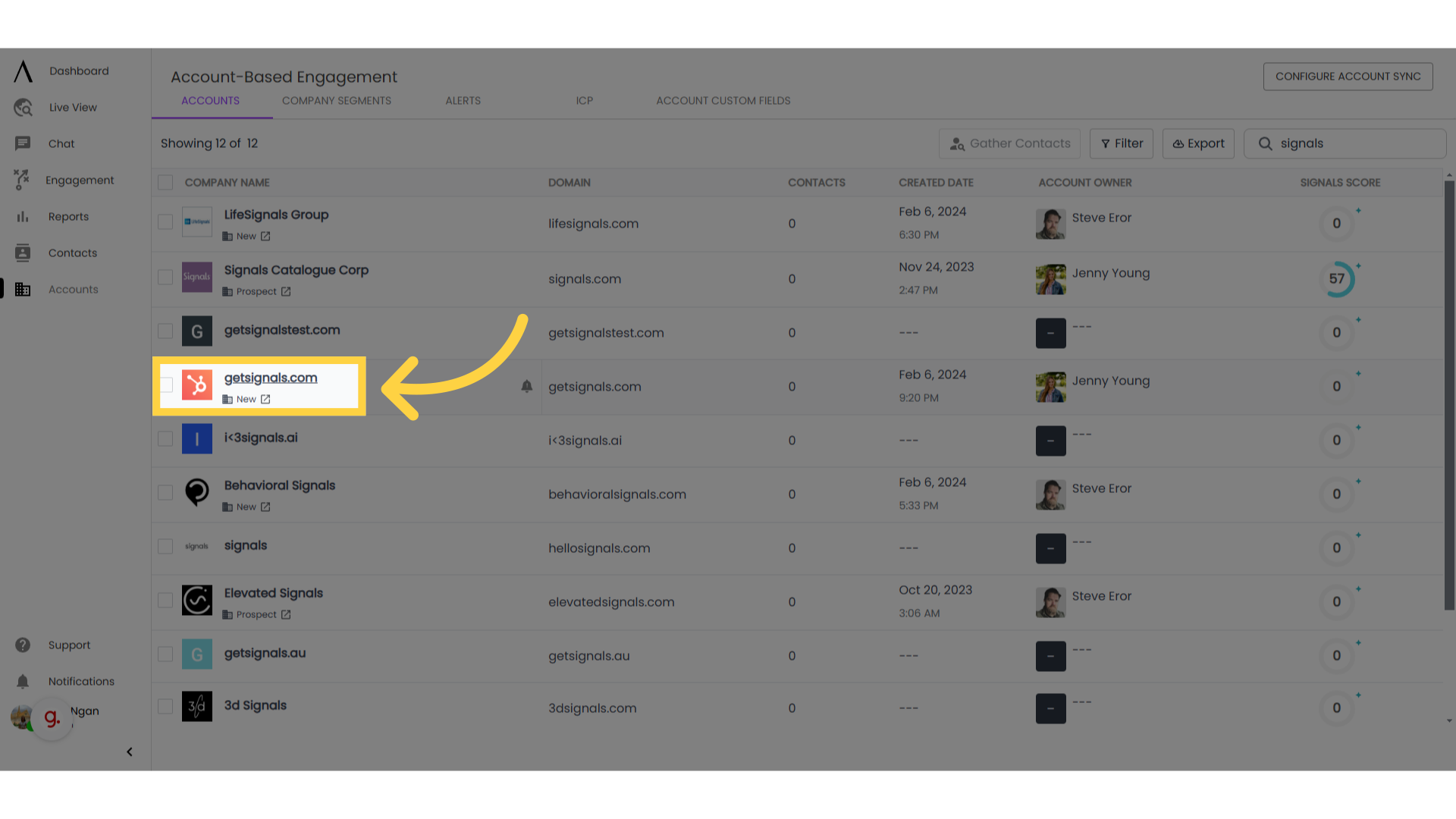Expand getsignals.com account details
1456x819 pixels.
click(270, 378)
